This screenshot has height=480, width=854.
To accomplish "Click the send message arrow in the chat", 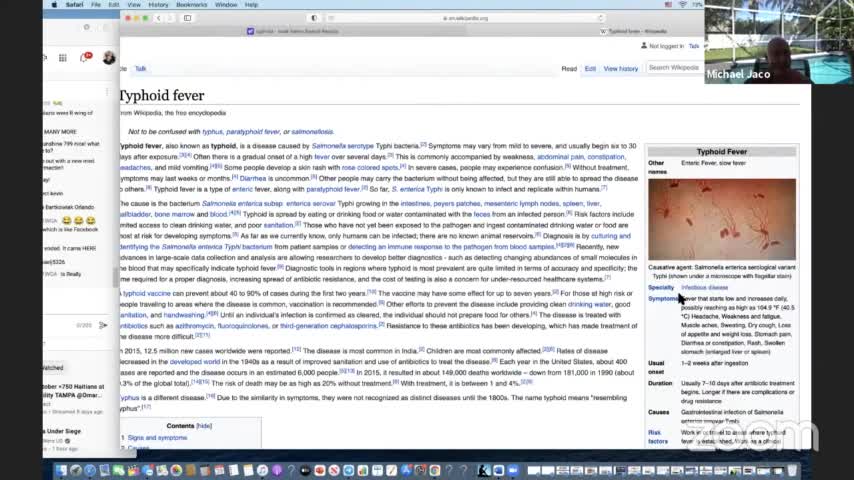I will (103, 325).
